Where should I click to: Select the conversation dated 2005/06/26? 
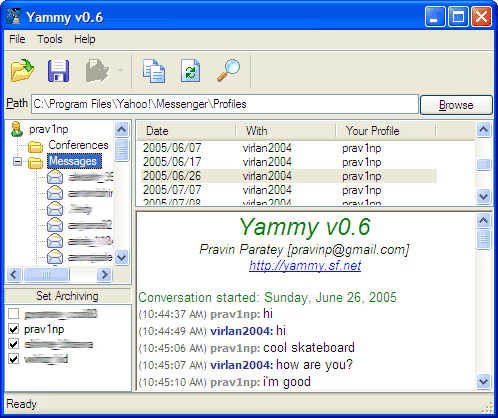tap(289, 176)
